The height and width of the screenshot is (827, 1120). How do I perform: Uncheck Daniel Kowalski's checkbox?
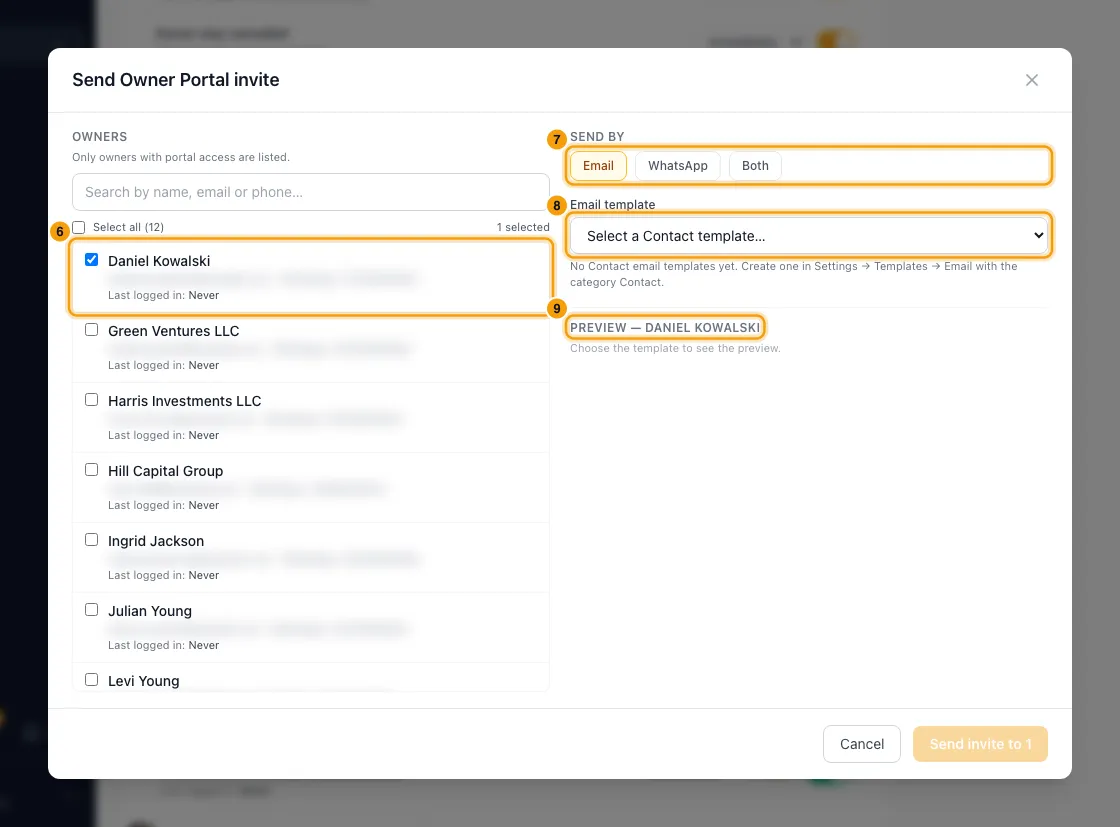click(x=91, y=259)
